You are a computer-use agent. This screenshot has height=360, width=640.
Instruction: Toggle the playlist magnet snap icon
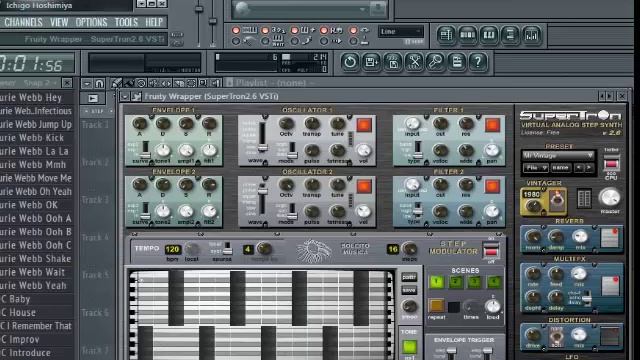pos(99,84)
